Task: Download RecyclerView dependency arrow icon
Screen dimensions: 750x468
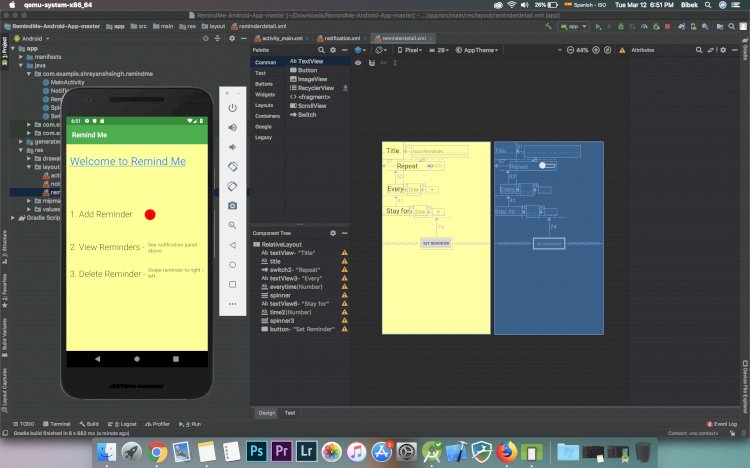Action: [345, 88]
